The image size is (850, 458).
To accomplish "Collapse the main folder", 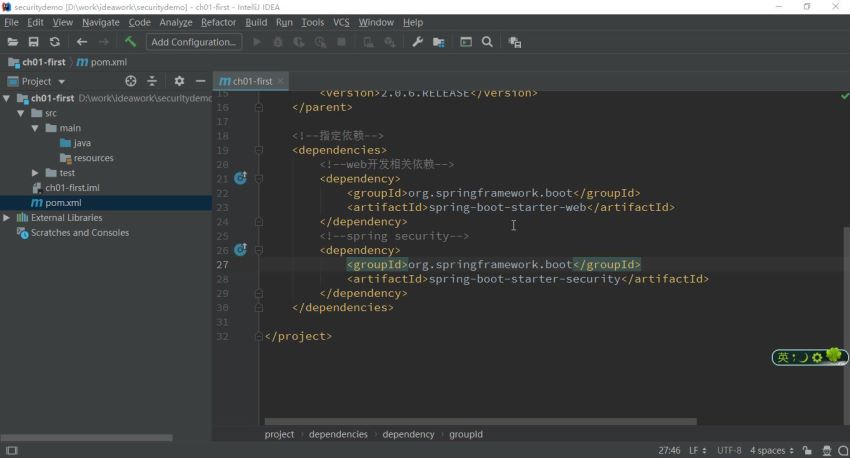I will 35,128.
